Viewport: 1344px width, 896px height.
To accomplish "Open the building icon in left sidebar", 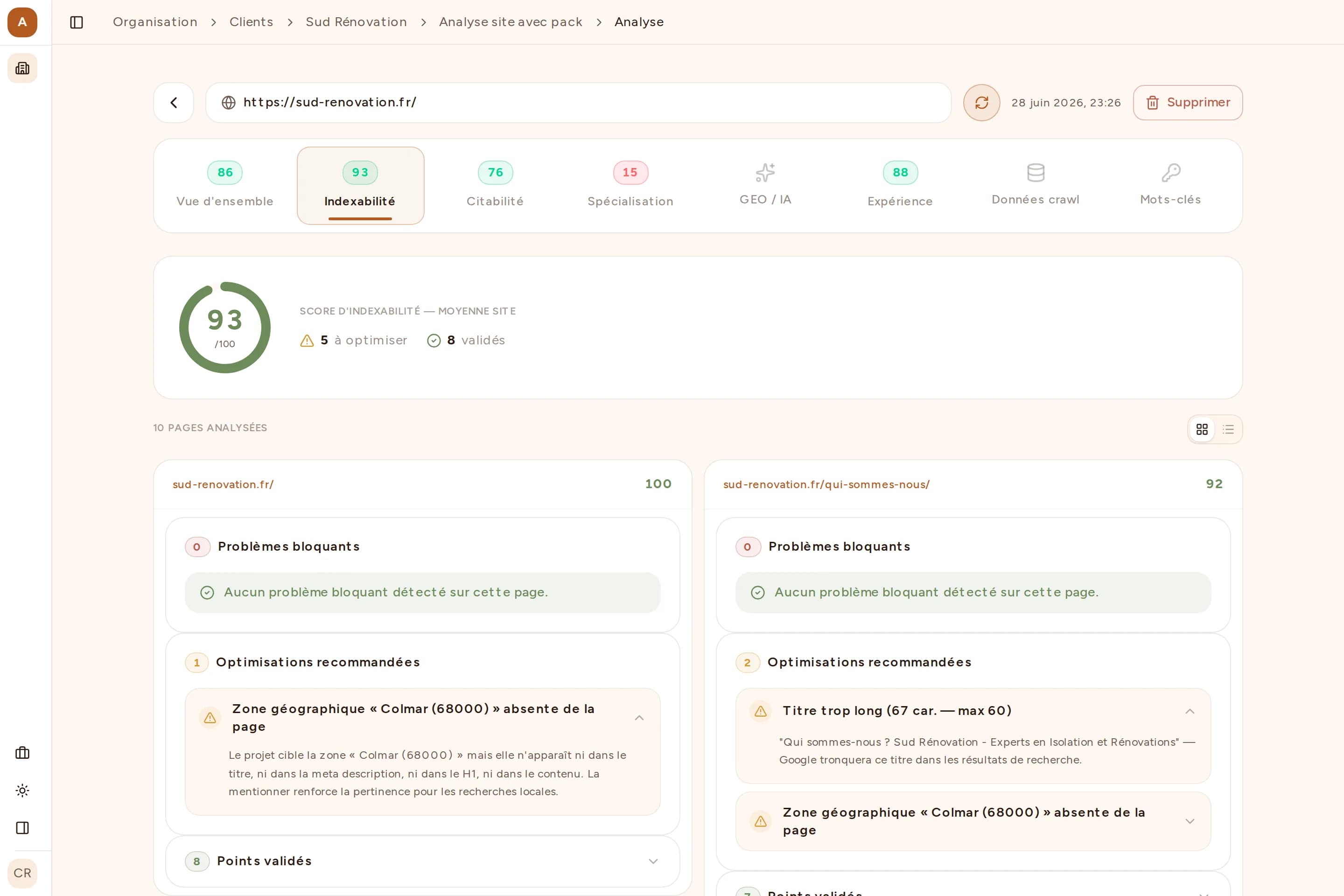I will (x=22, y=69).
